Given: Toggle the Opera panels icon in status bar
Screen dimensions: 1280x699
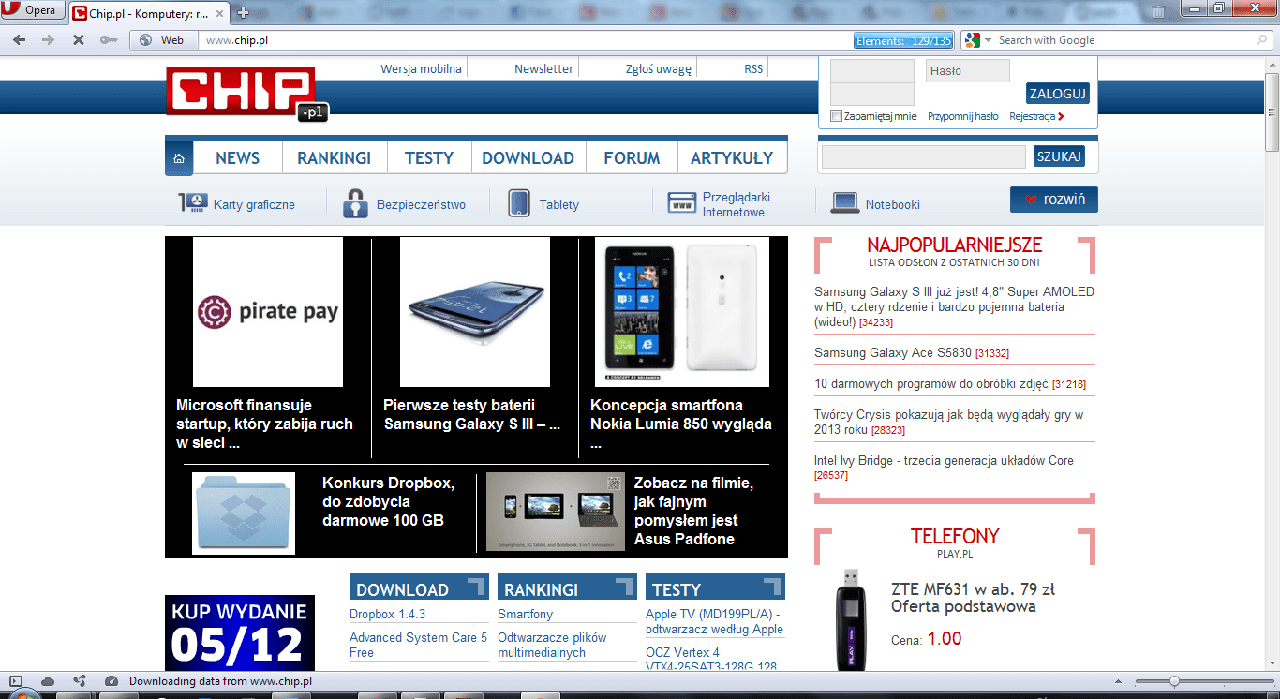Looking at the screenshot, I should tap(16, 681).
